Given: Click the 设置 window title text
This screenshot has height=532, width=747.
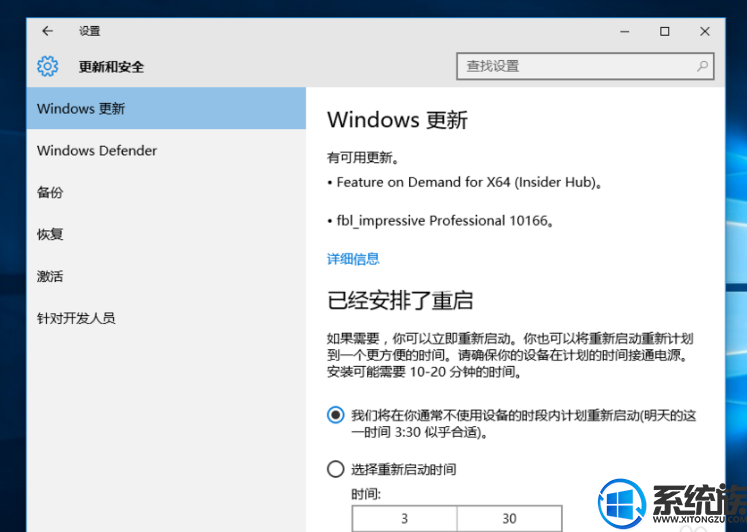Looking at the screenshot, I should 90,31.
